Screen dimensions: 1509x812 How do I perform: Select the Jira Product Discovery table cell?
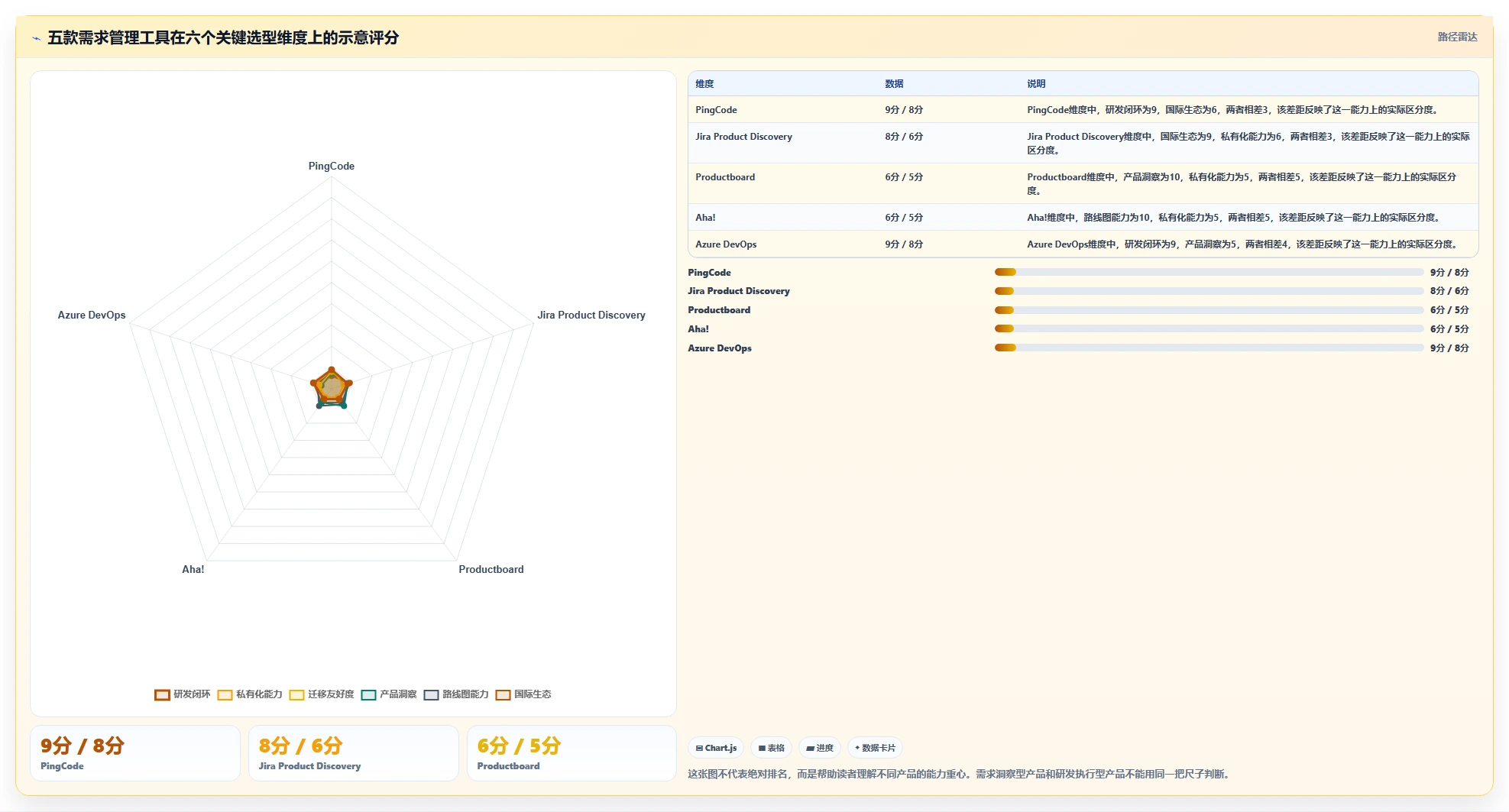point(743,137)
